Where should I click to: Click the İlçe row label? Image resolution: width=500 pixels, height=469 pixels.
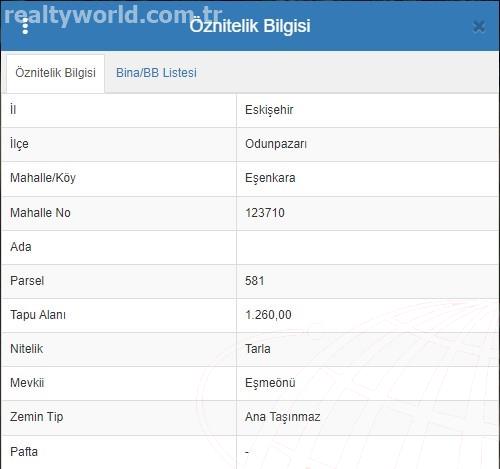click(19, 144)
